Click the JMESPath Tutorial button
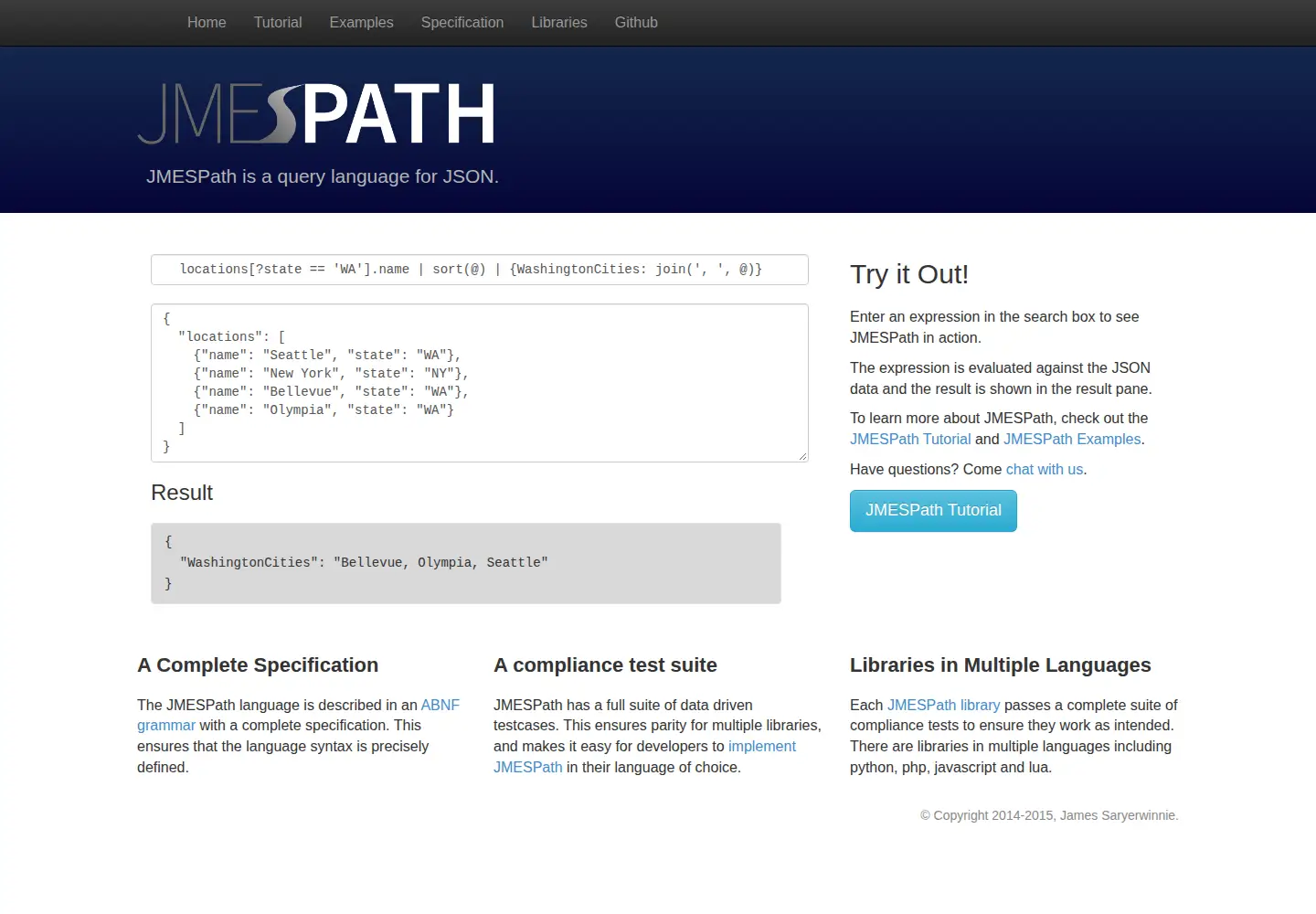 pyautogui.click(x=933, y=511)
